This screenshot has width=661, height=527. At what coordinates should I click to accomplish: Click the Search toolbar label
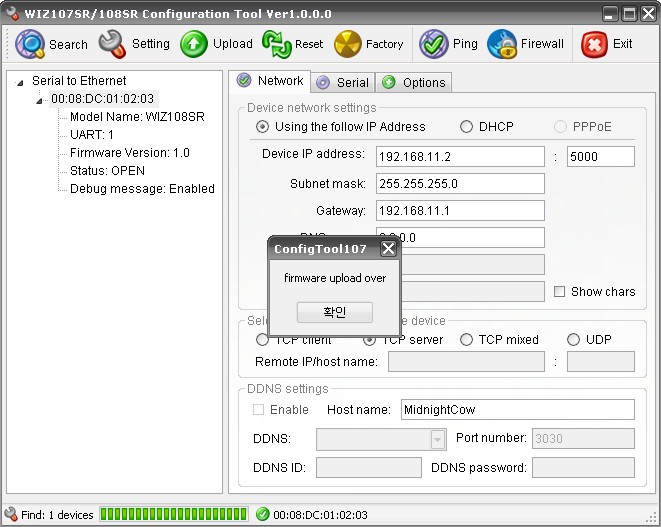tap(68, 44)
